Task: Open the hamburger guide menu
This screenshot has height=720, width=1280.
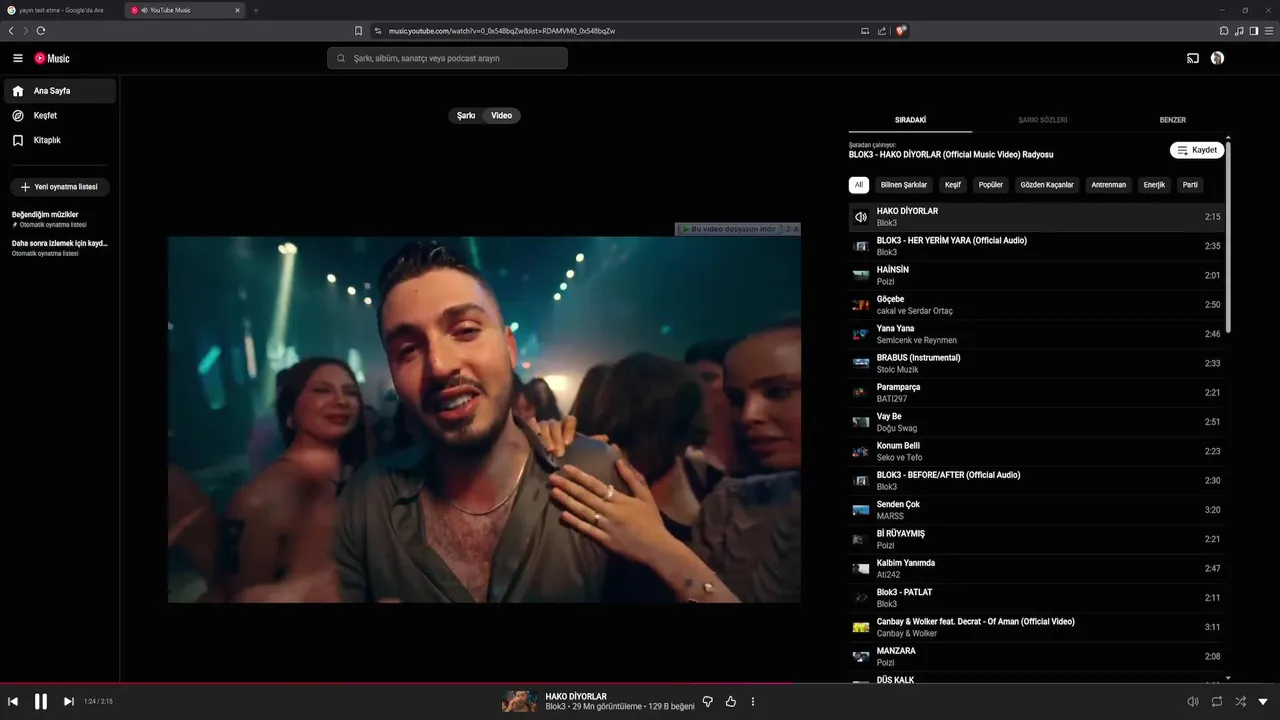Action: (18, 58)
